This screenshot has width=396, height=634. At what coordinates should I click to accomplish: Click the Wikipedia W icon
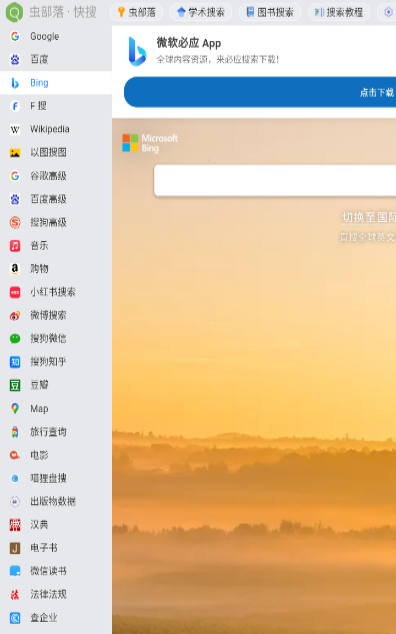15,129
